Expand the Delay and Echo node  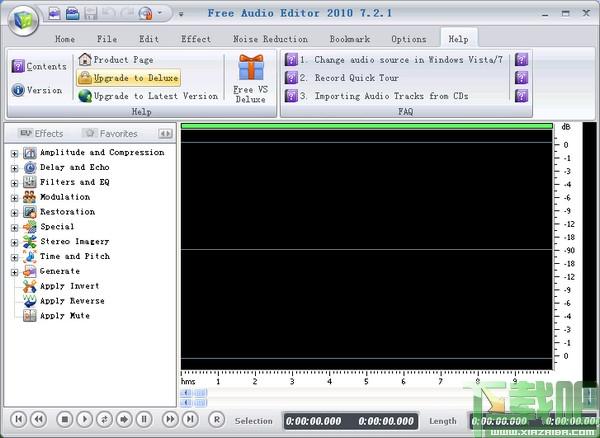tap(14, 168)
